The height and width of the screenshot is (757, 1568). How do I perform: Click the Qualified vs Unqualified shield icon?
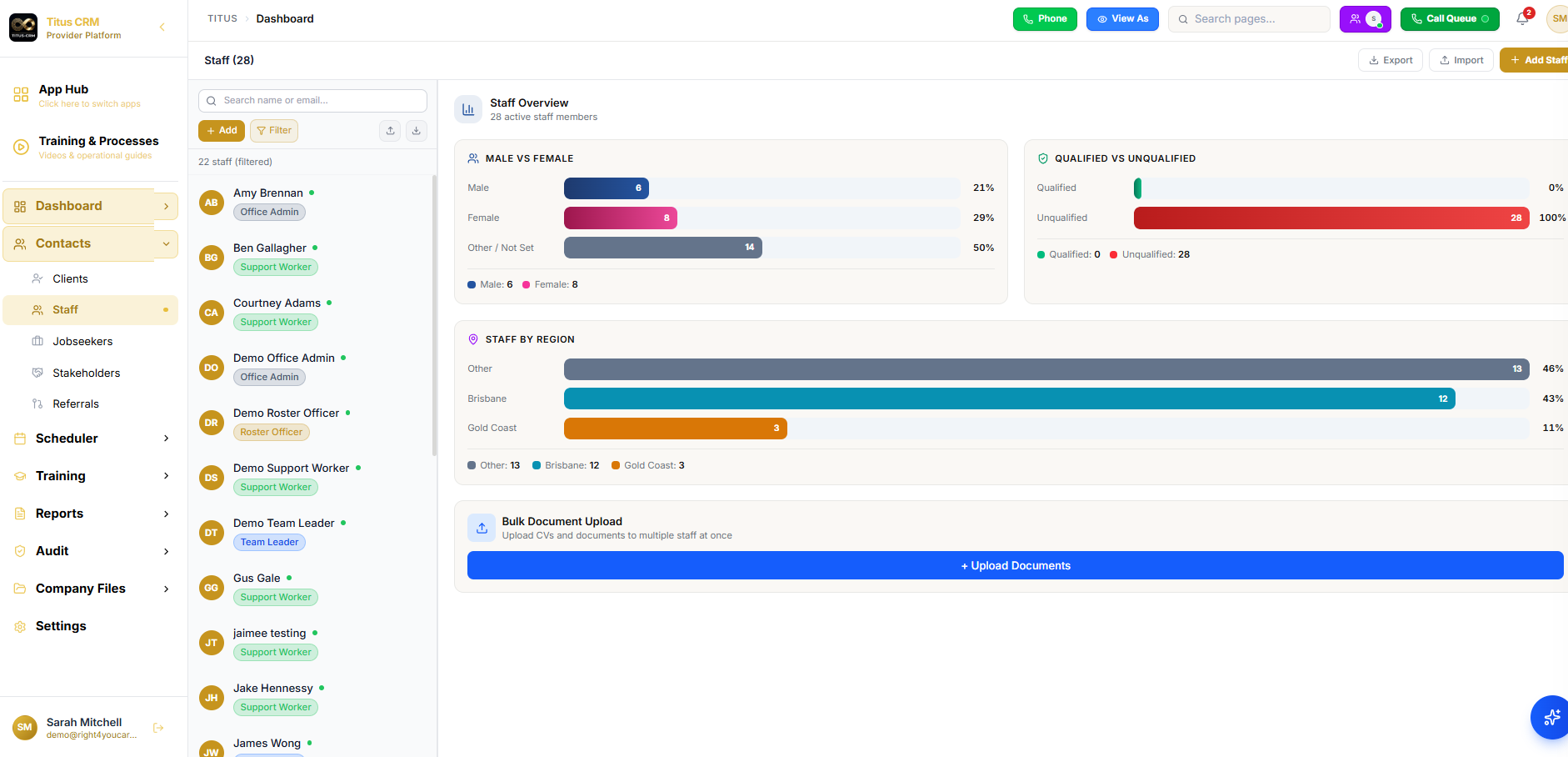1042,158
